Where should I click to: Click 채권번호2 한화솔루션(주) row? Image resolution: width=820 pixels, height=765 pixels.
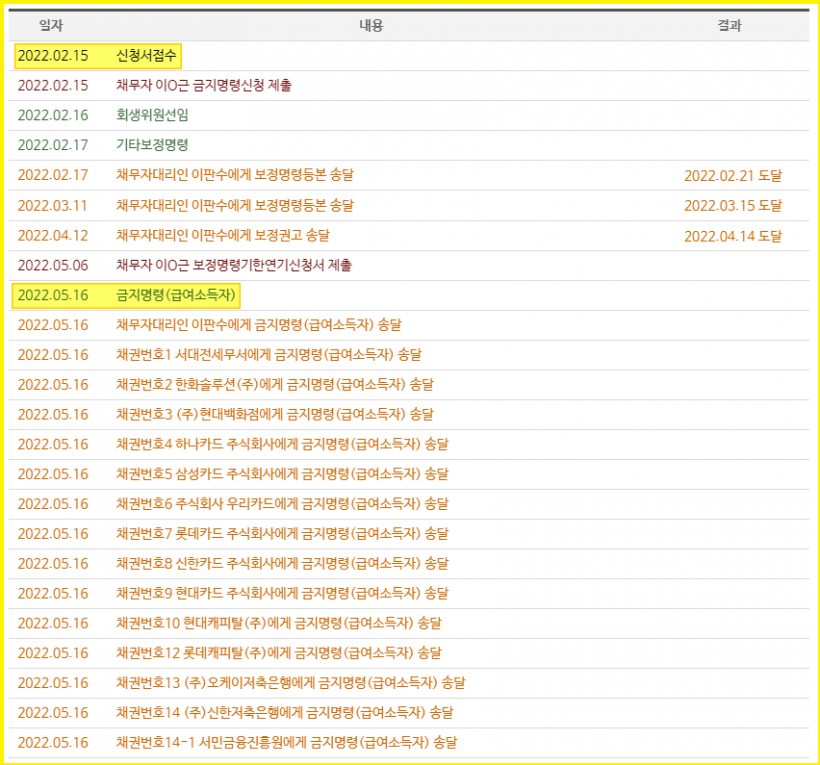409,384
